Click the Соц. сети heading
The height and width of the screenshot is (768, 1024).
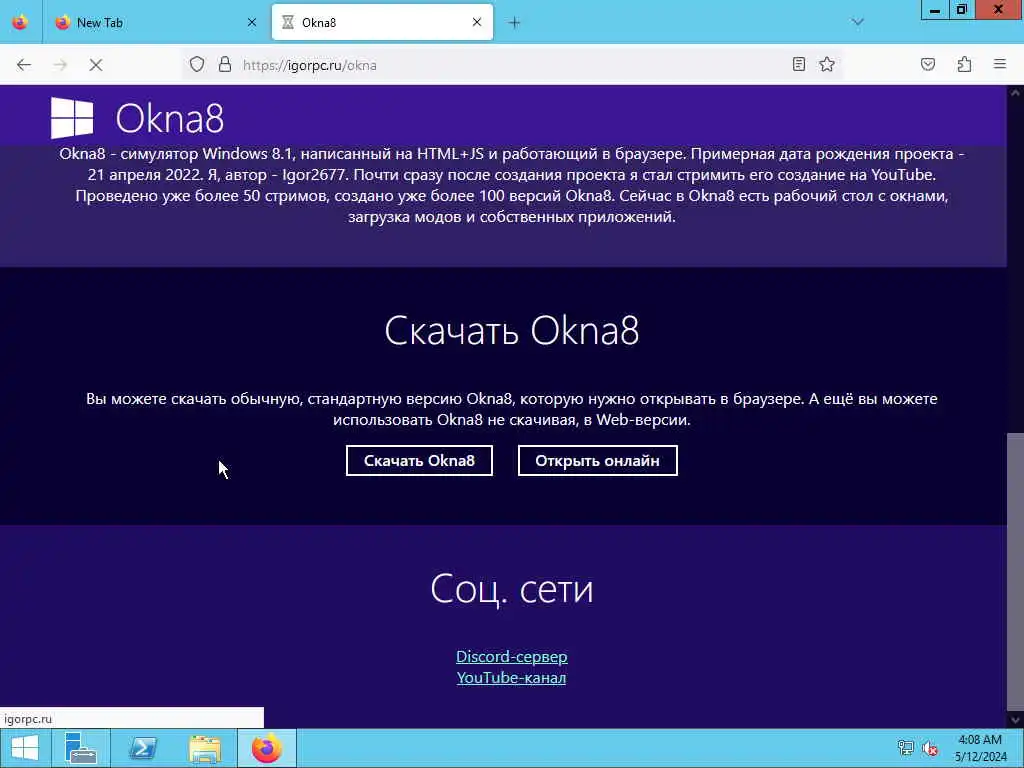pyautogui.click(x=511, y=588)
